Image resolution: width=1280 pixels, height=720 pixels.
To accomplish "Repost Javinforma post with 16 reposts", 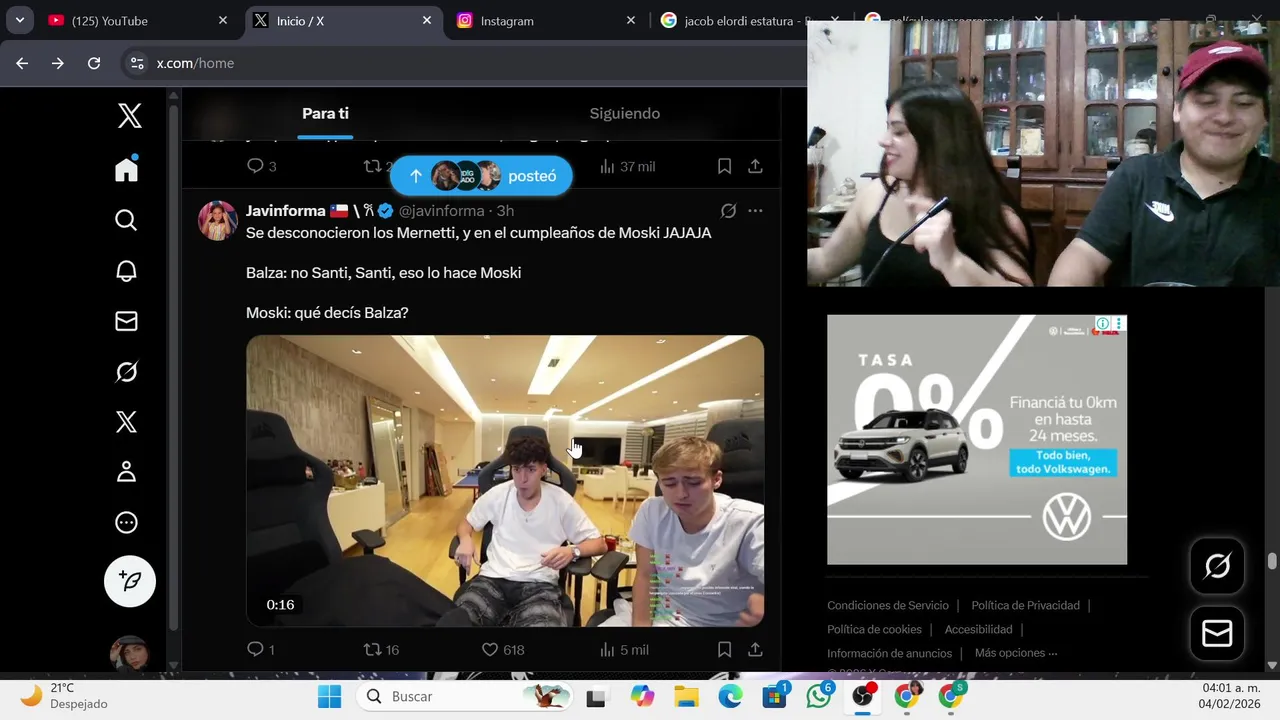I will pos(381,650).
